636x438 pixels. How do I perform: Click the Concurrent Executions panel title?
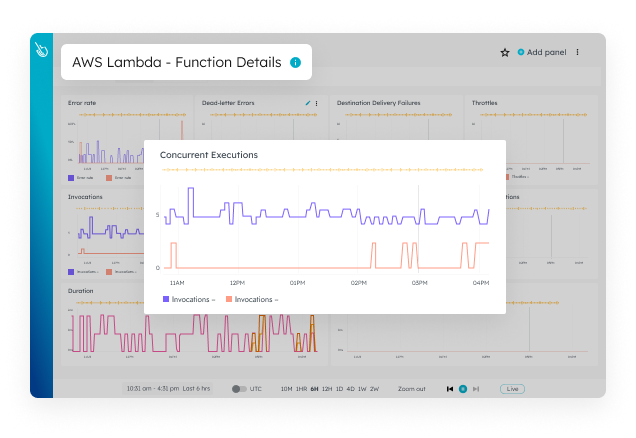[x=208, y=155]
